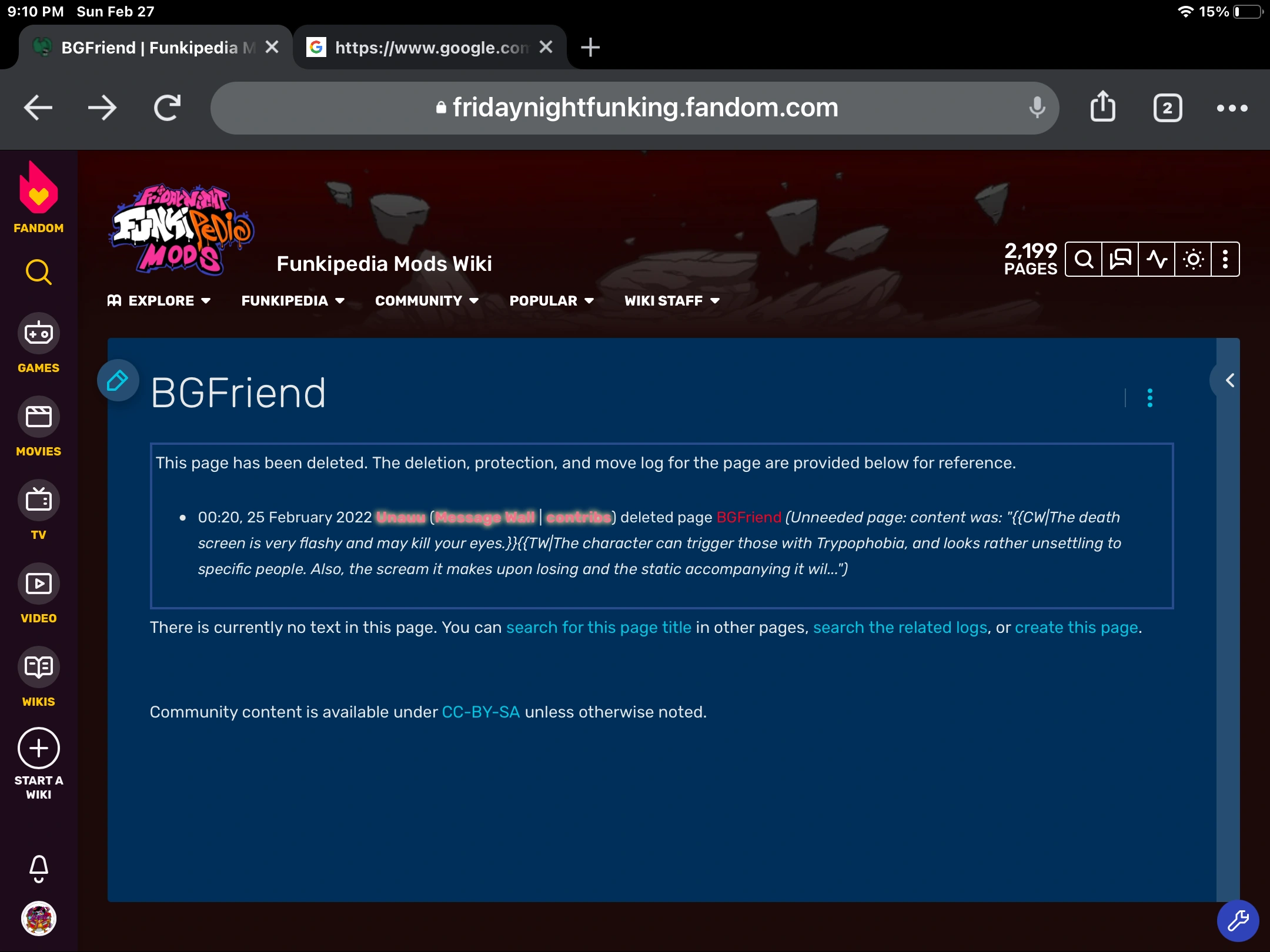Switch to the Google browser tab
Viewport: 1270px width, 952px height.
coord(429,47)
